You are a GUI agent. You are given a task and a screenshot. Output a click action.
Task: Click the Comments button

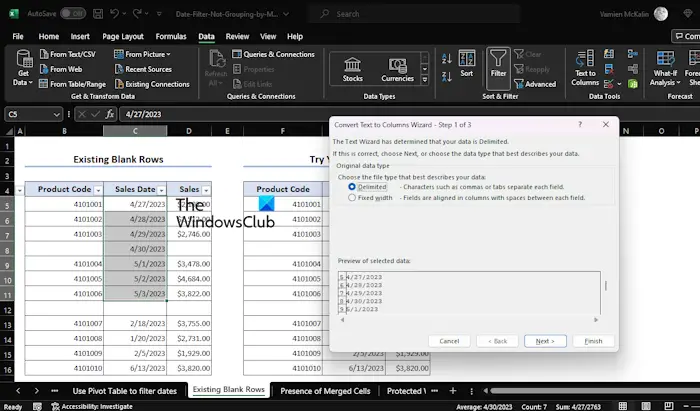(686, 36)
